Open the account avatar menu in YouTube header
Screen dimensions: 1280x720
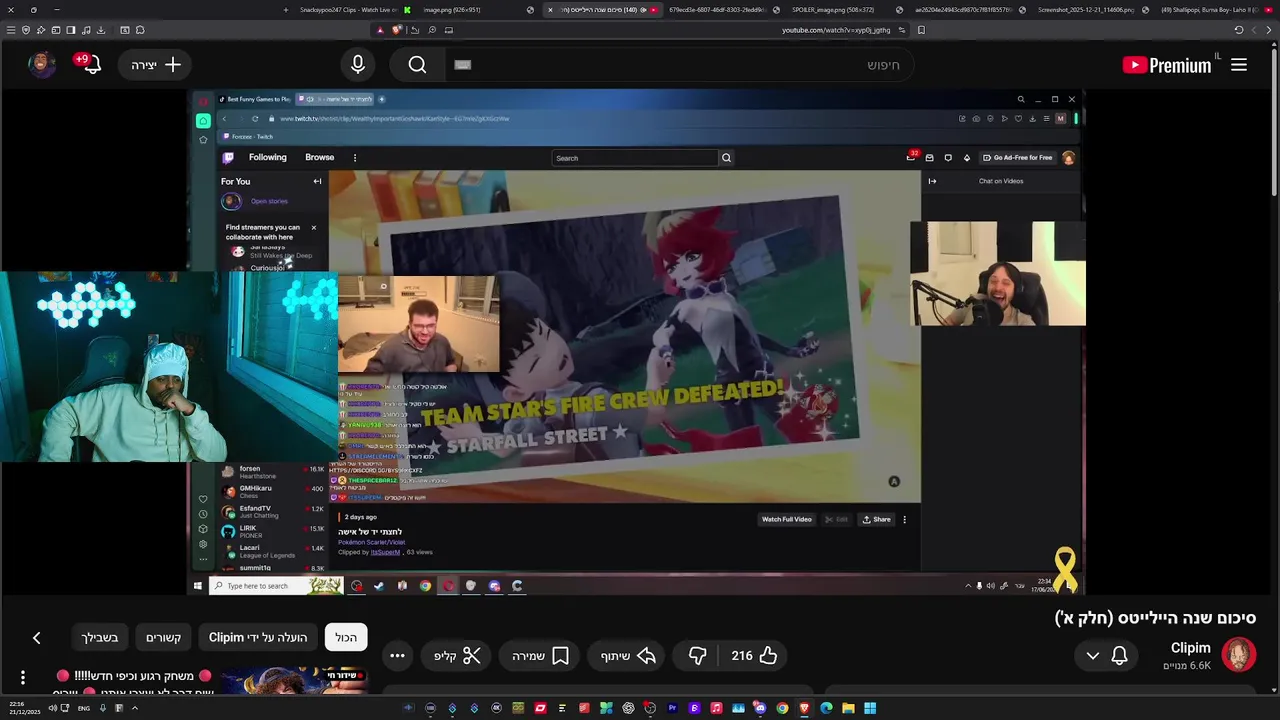41,64
